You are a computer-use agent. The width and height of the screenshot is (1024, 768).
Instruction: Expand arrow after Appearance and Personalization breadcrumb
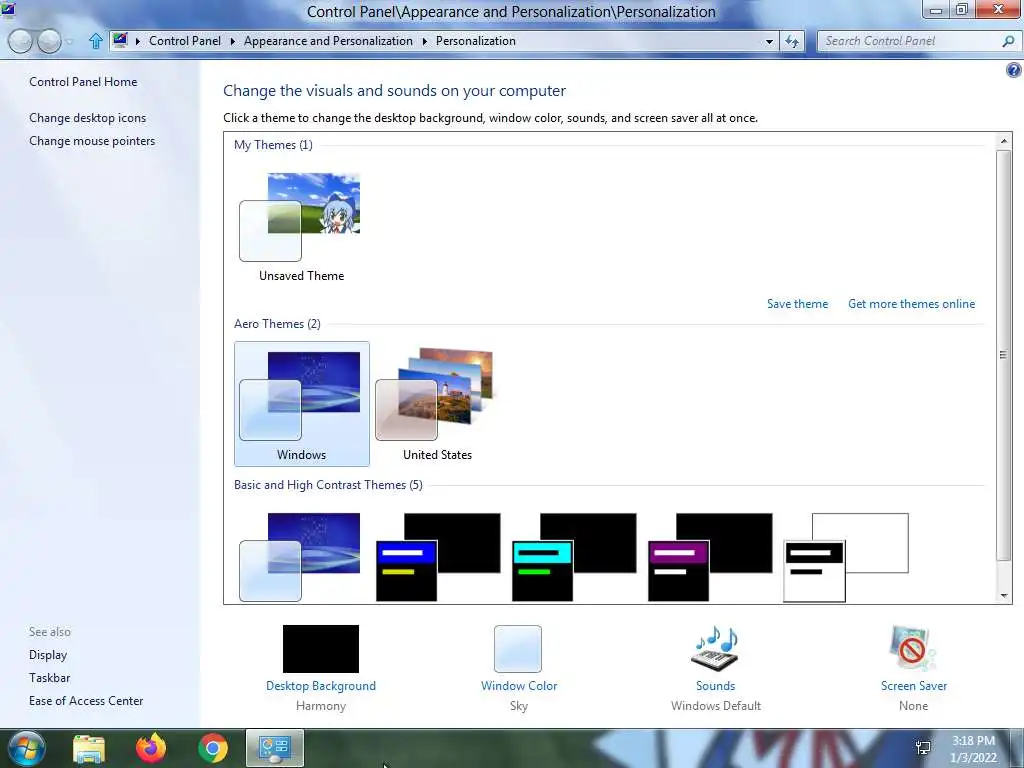point(424,41)
